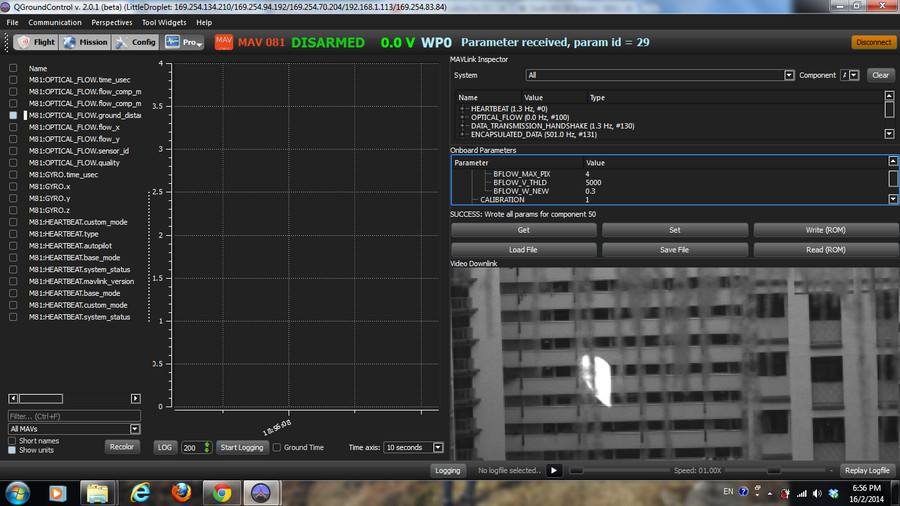900x506 pixels.
Task: Open the Pro view dropdown
Action: pos(184,42)
